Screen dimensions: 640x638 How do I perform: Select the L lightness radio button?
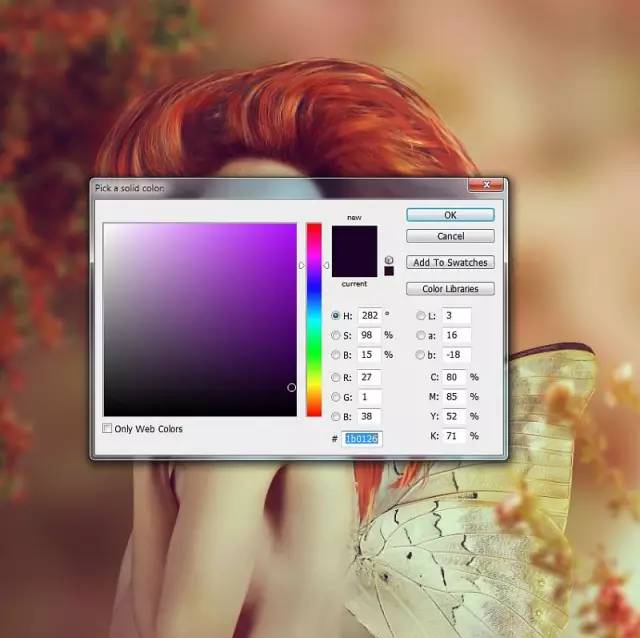pos(420,316)
